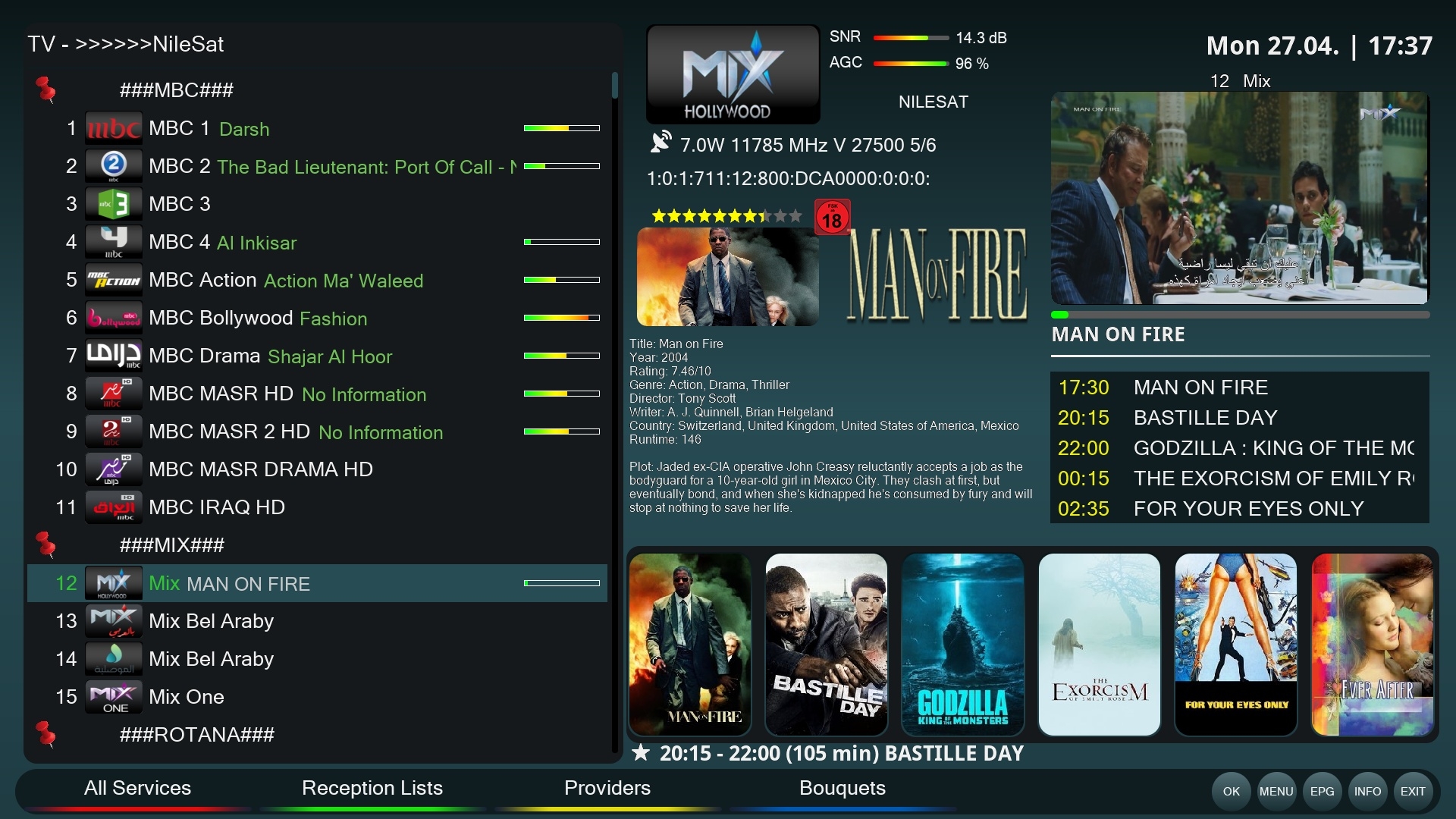Click the INFO button
The height and width of the screenshot is (819, 1456).
(1367, 791)
